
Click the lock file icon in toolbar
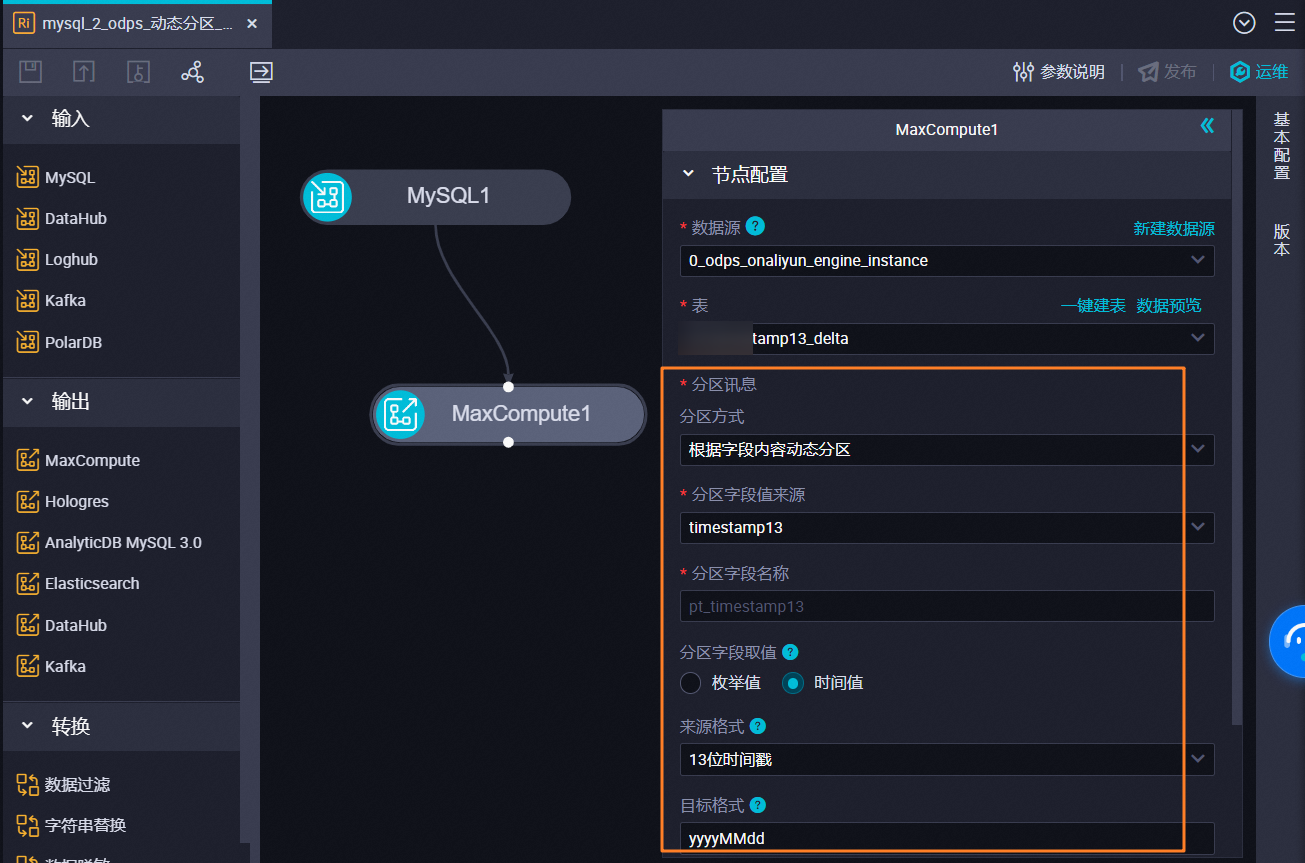coord(138,71)
